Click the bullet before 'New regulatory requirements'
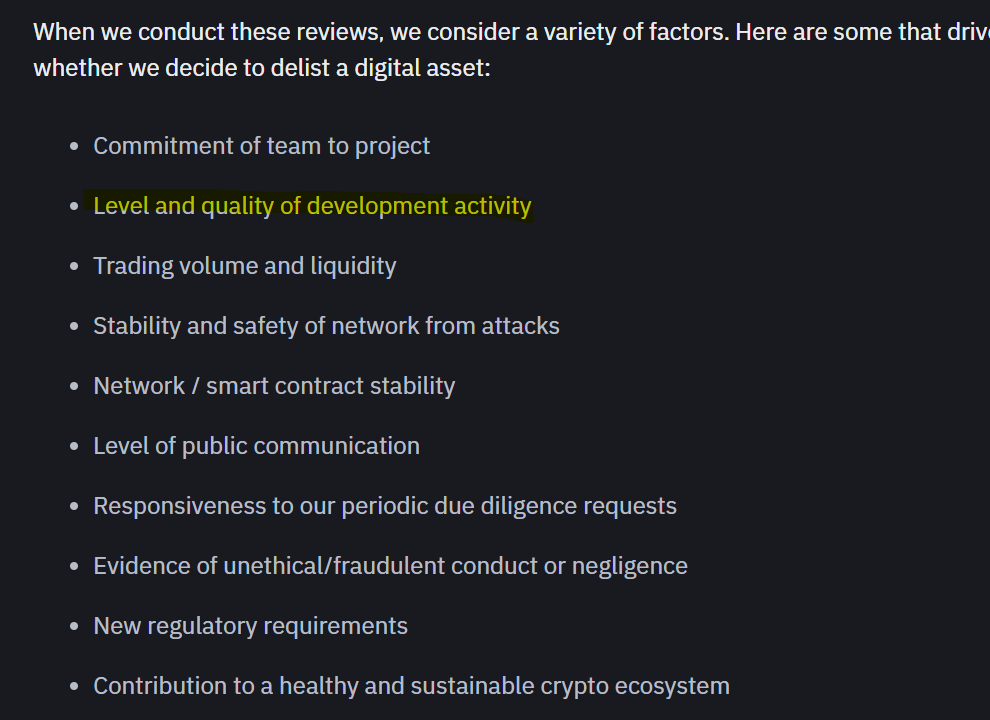990x720 pixels. click(75, 627)
